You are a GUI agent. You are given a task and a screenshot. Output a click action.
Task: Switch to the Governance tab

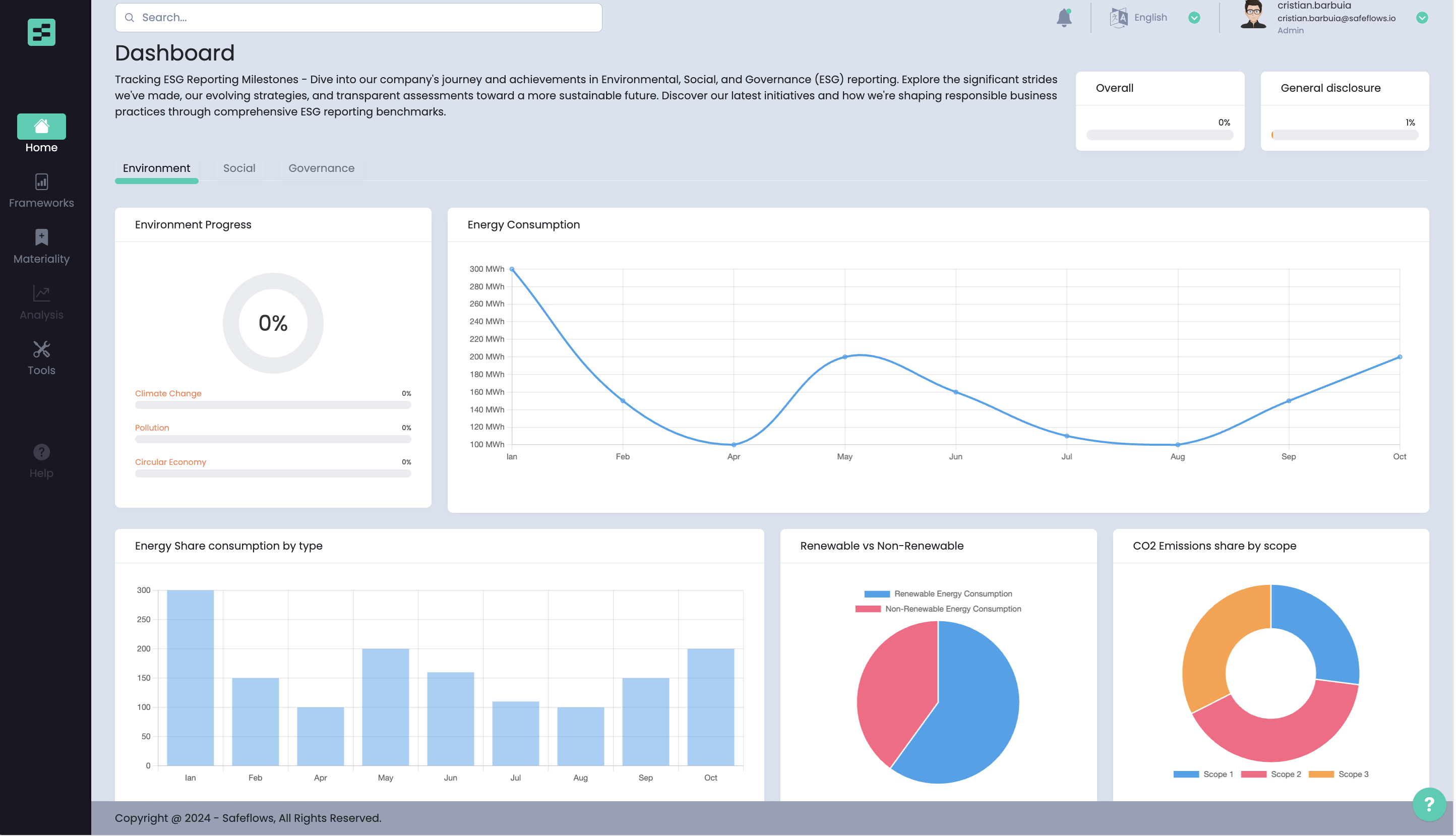click(321, 168)
